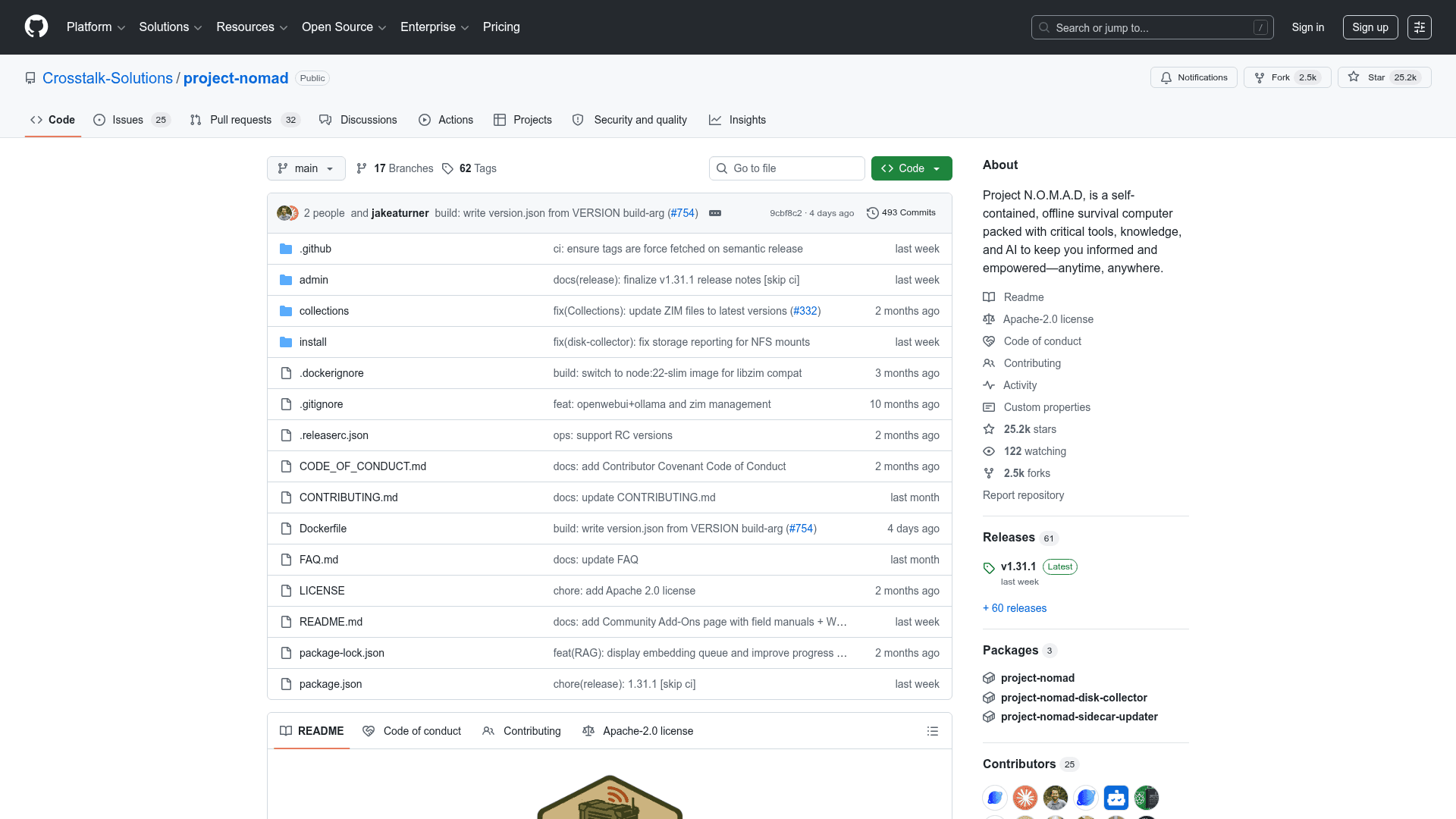This screenshot has width=1456, height=819.
Task: Fork the project-nomad repository
Action: [x=1287, y=77]
